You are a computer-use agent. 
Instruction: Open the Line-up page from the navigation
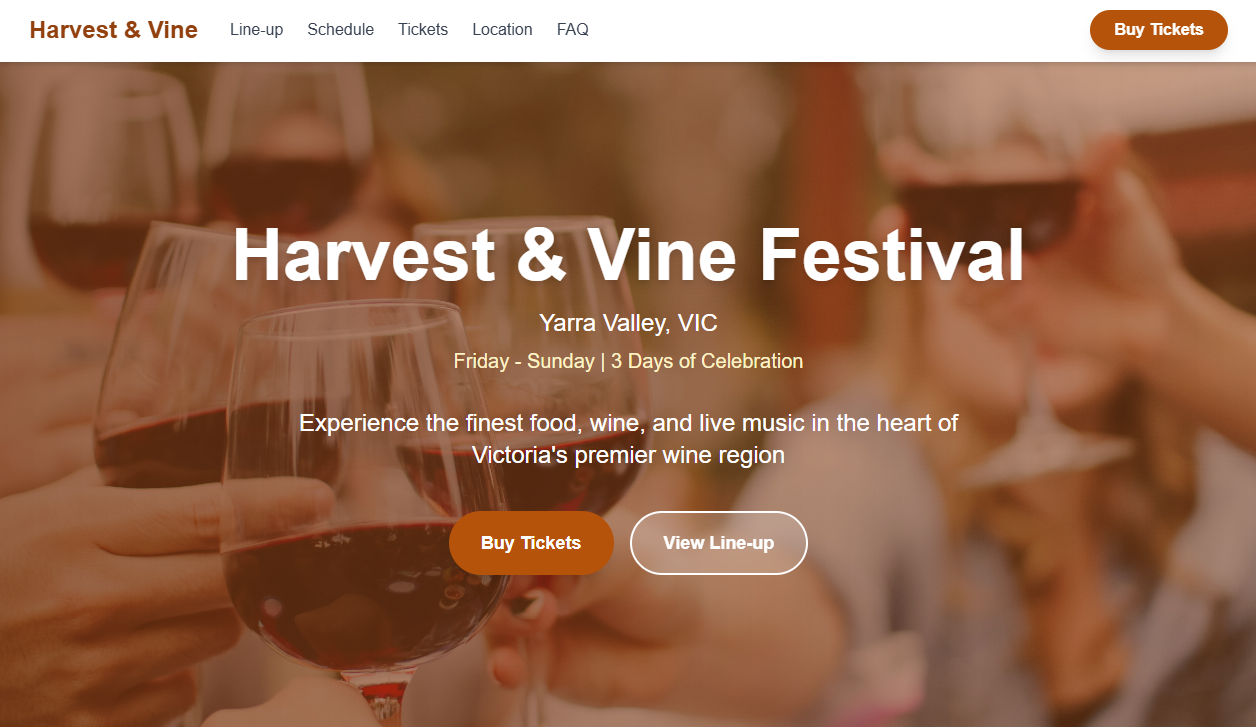(x=256, y=29)
